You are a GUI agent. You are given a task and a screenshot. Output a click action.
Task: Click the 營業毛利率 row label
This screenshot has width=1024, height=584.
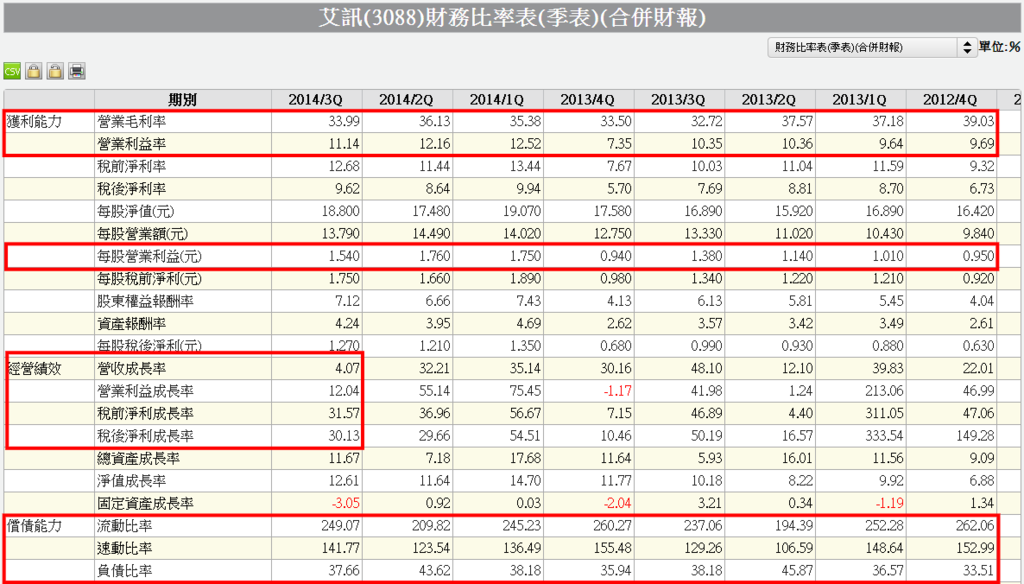point(131,122)
